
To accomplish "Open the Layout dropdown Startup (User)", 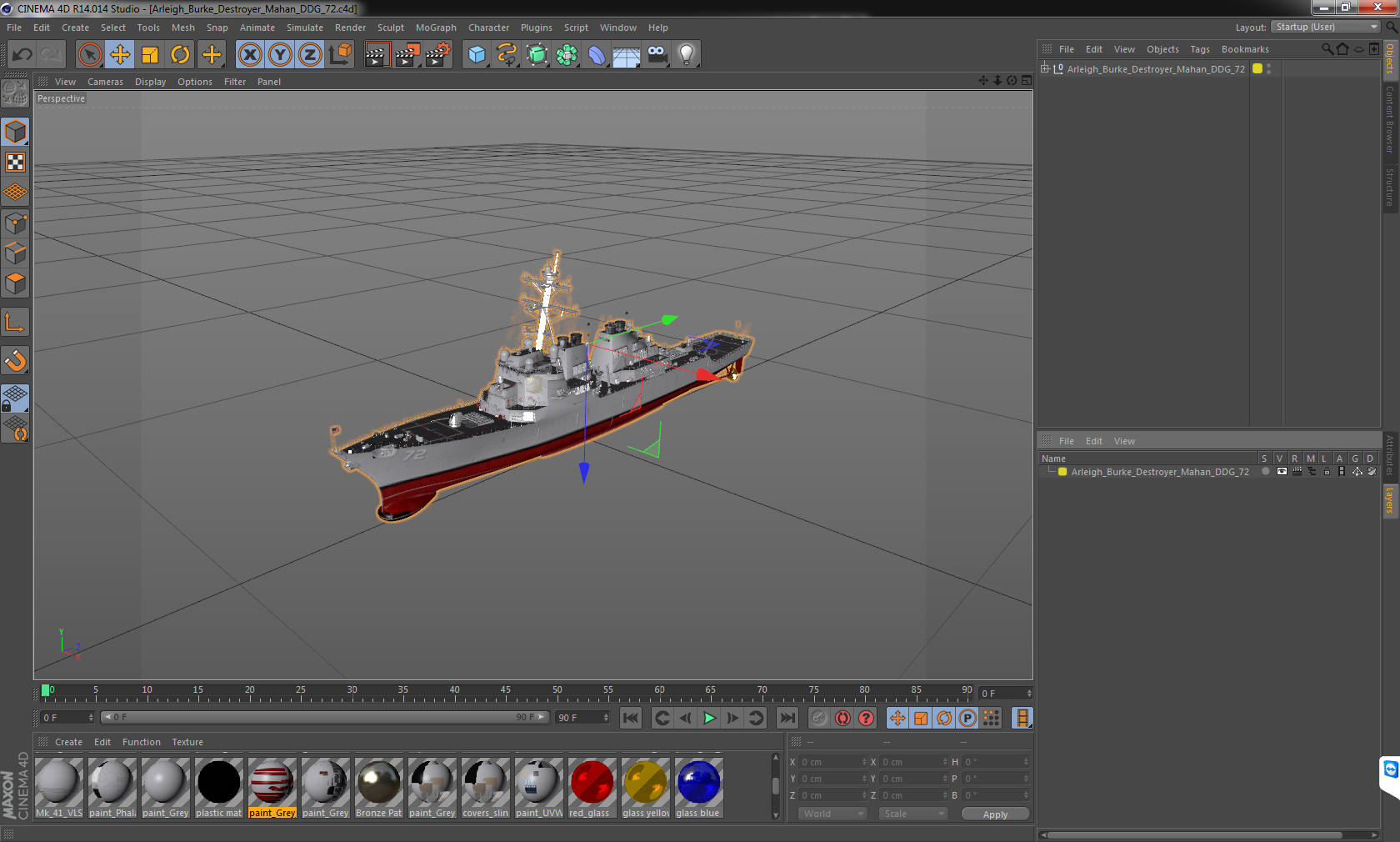I will (1326, 27).
